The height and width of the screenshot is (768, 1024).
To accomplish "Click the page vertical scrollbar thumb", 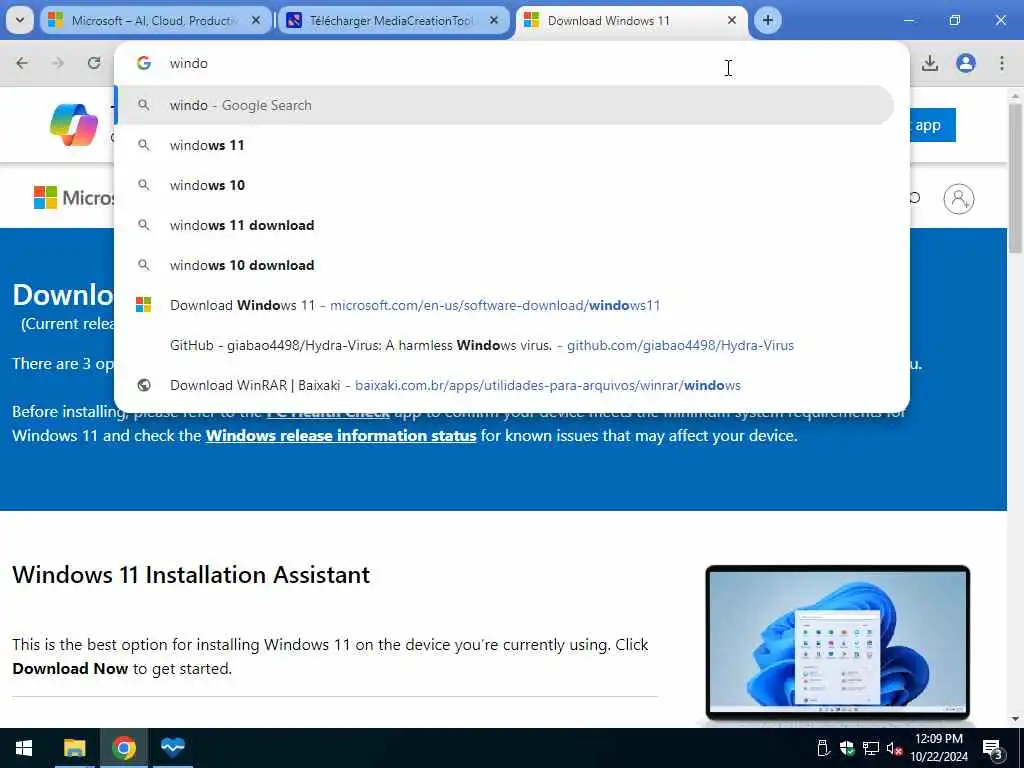I will (1015, 178).
